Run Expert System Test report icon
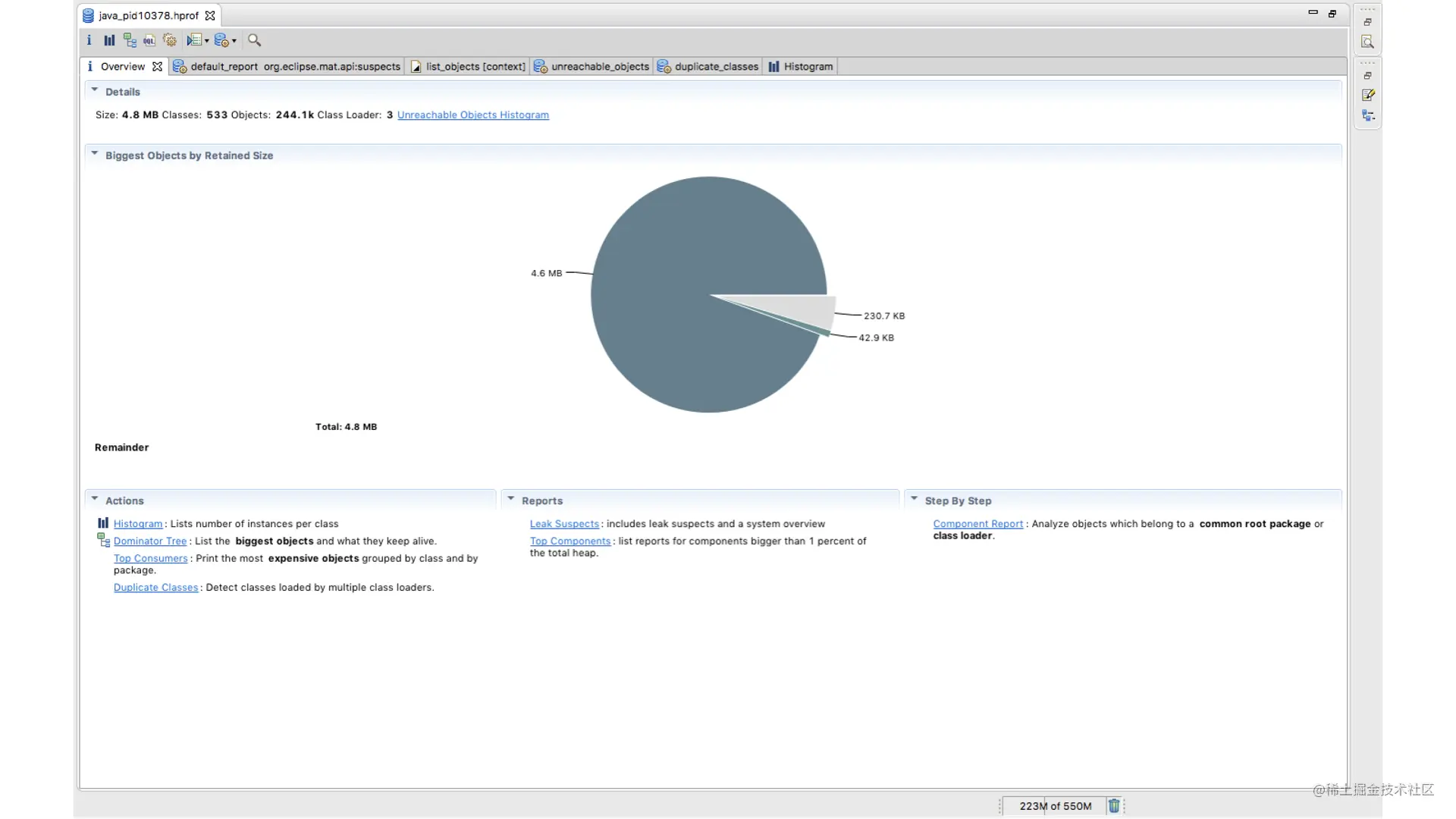This screenshot has height=819, width=1456. coord(194,40)
